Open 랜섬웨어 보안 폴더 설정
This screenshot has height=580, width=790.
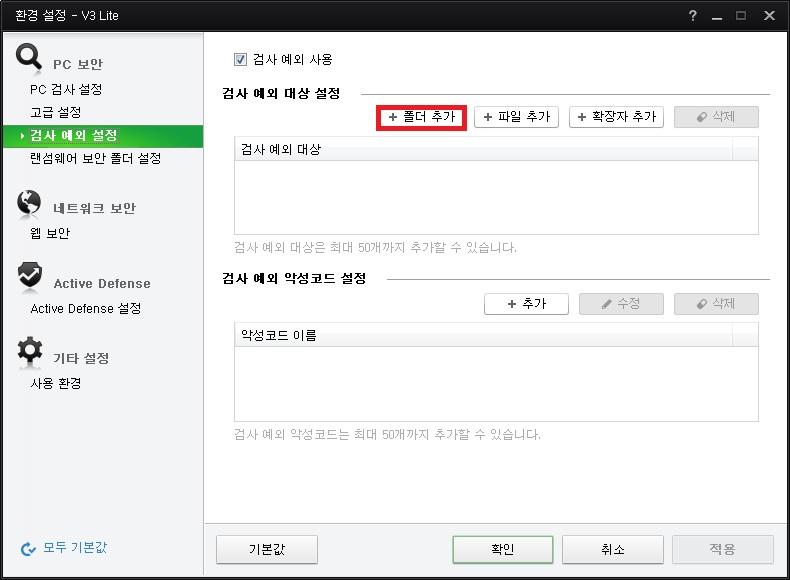coord(95,158)
